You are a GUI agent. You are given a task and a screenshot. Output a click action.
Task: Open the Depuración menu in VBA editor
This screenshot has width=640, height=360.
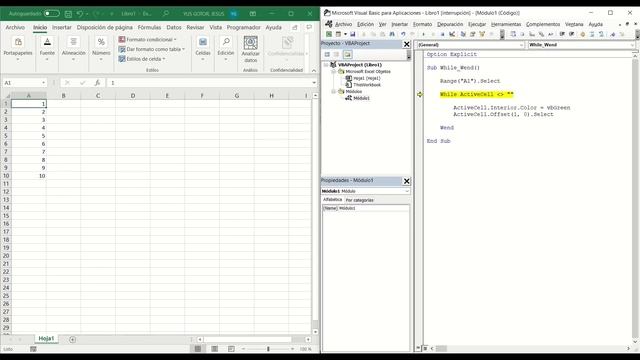450,24
